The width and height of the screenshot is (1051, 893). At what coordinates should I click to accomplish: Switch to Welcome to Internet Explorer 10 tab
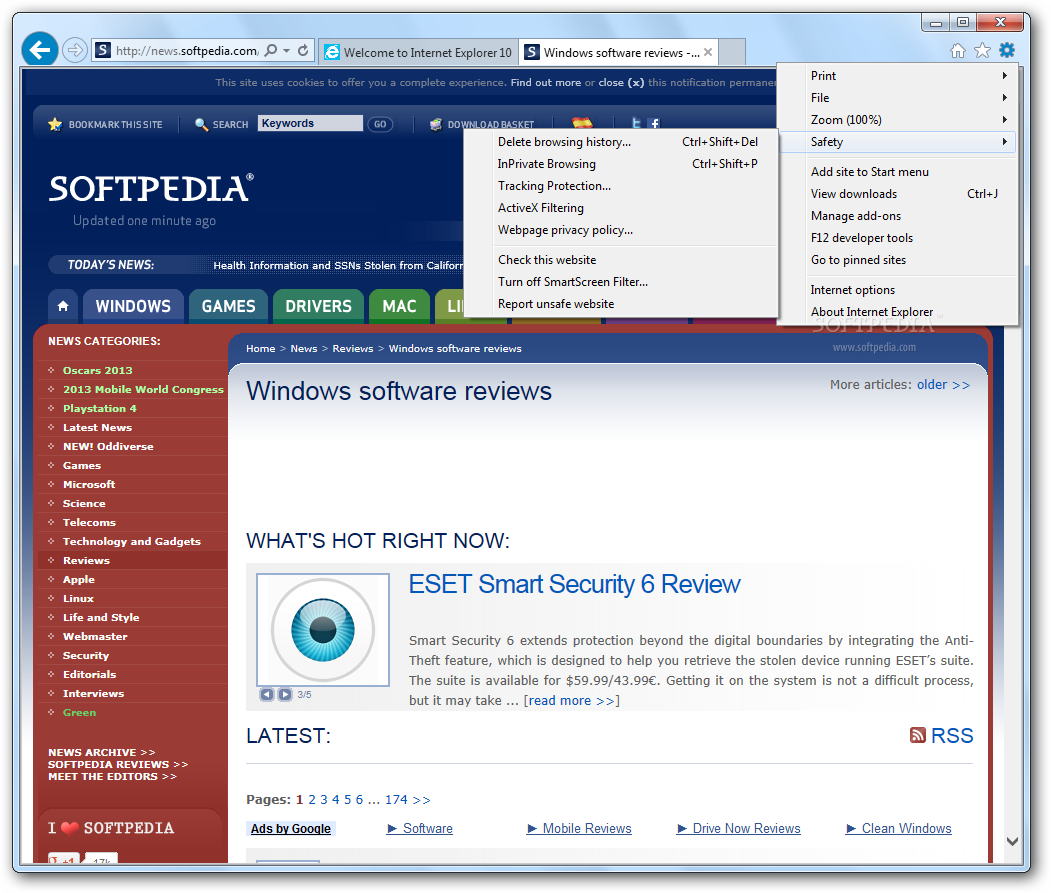click(x=418, y=52)
